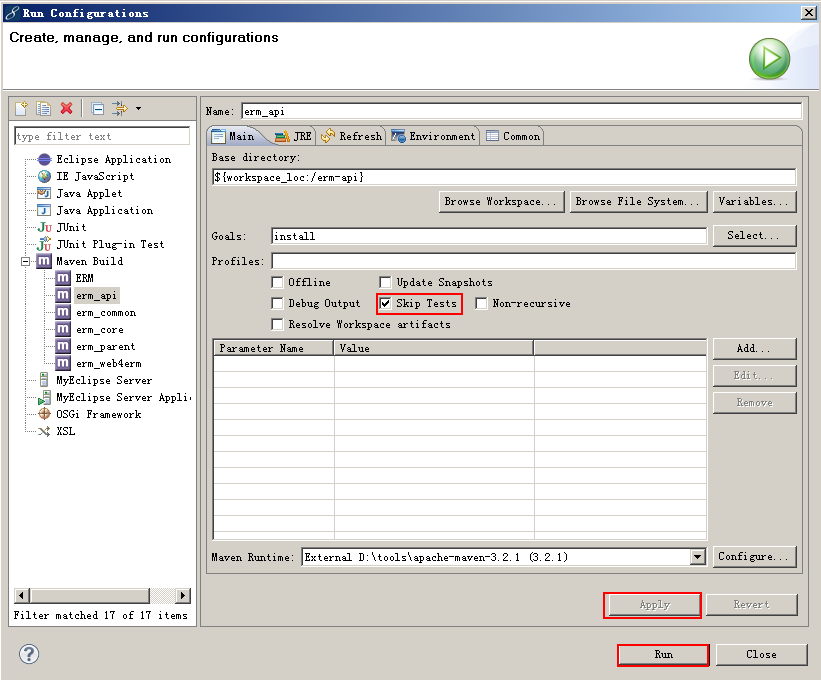
Task: Click the Goals input field
Action: [x=489, y=236]
